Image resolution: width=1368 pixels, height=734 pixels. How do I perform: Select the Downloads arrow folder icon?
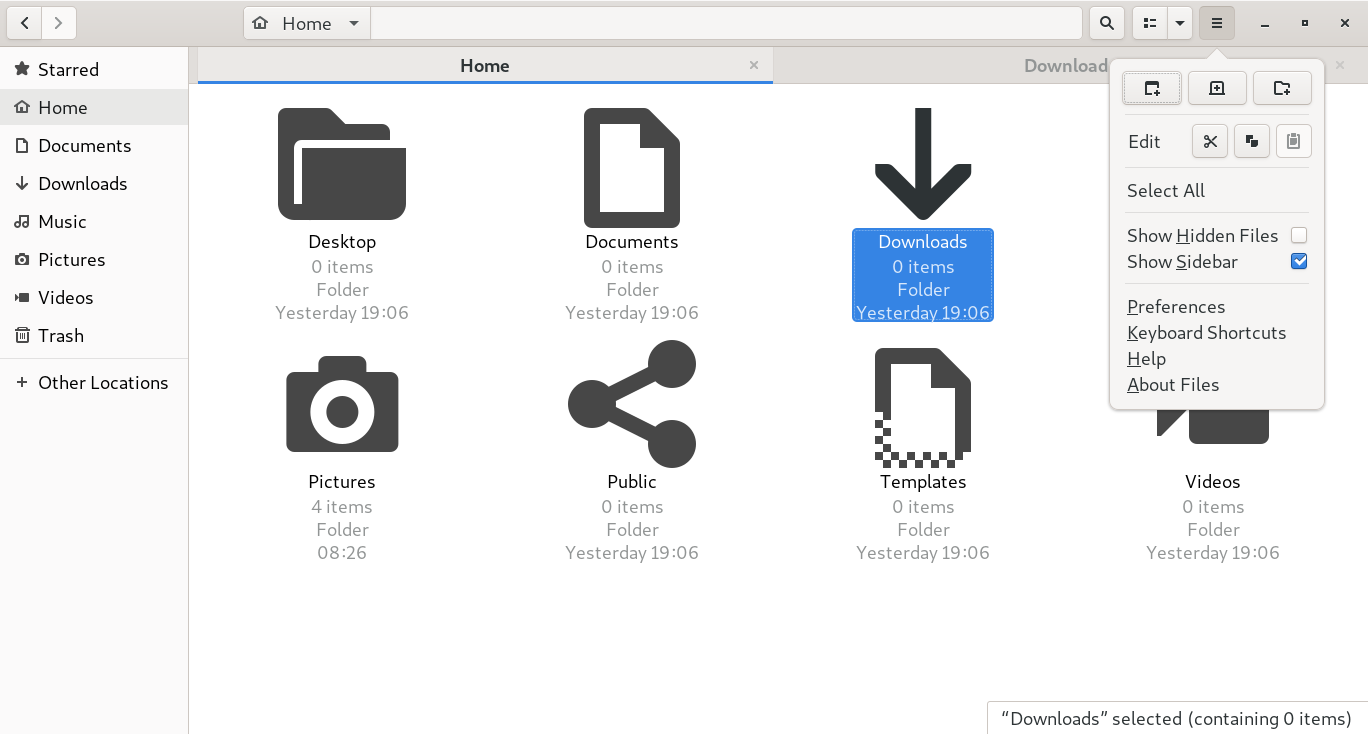point(923,164)
